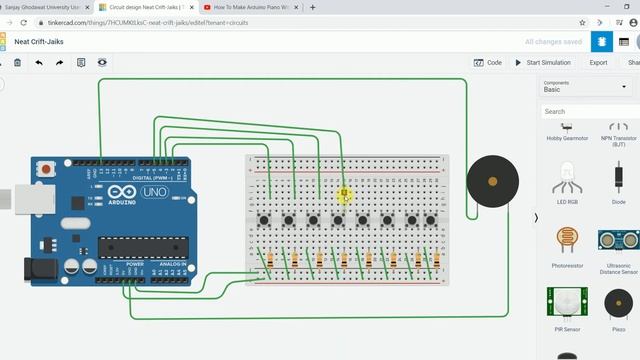
Task: Open browser profile avatar
Action: coord(633,23)
